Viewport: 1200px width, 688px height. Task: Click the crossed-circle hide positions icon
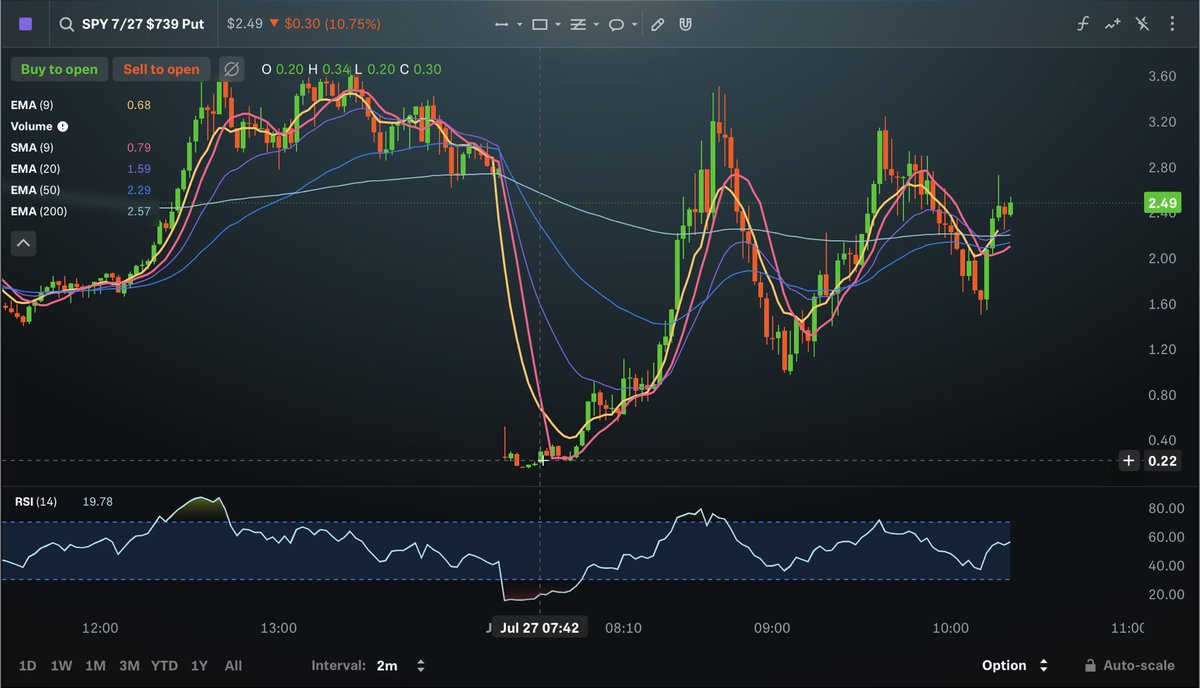point(231,69)
